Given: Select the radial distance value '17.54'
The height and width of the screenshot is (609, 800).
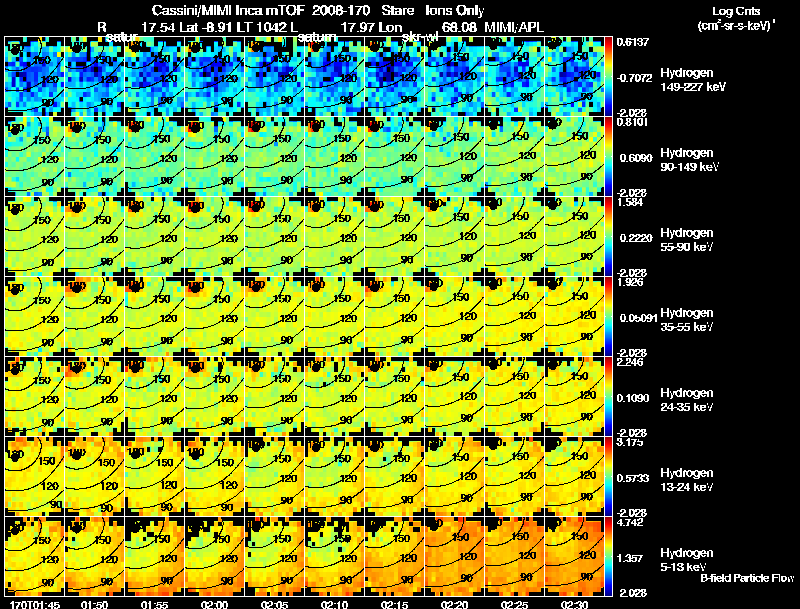Looking at the screenshot, I should point(158,28).
